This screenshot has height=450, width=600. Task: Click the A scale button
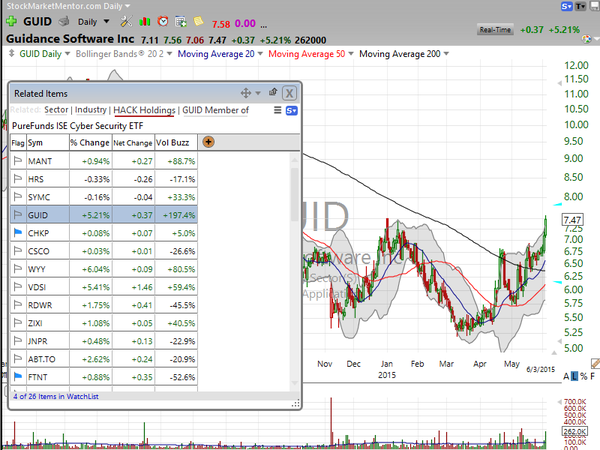tap(566, 376)
